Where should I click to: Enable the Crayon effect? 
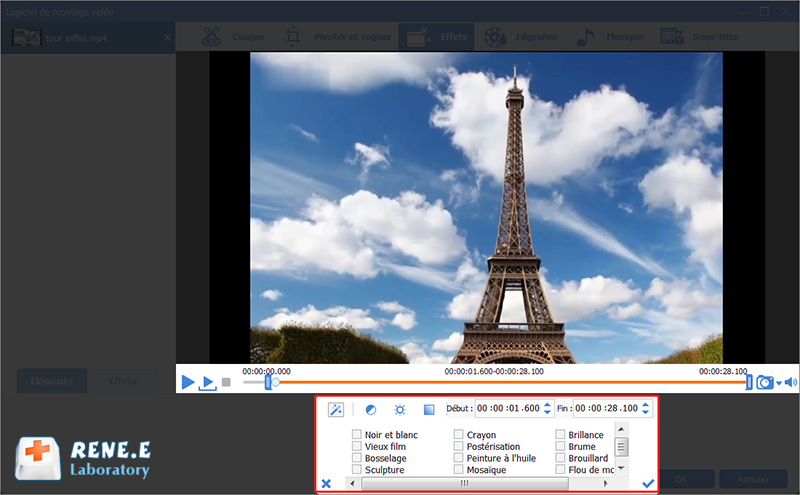458,434
